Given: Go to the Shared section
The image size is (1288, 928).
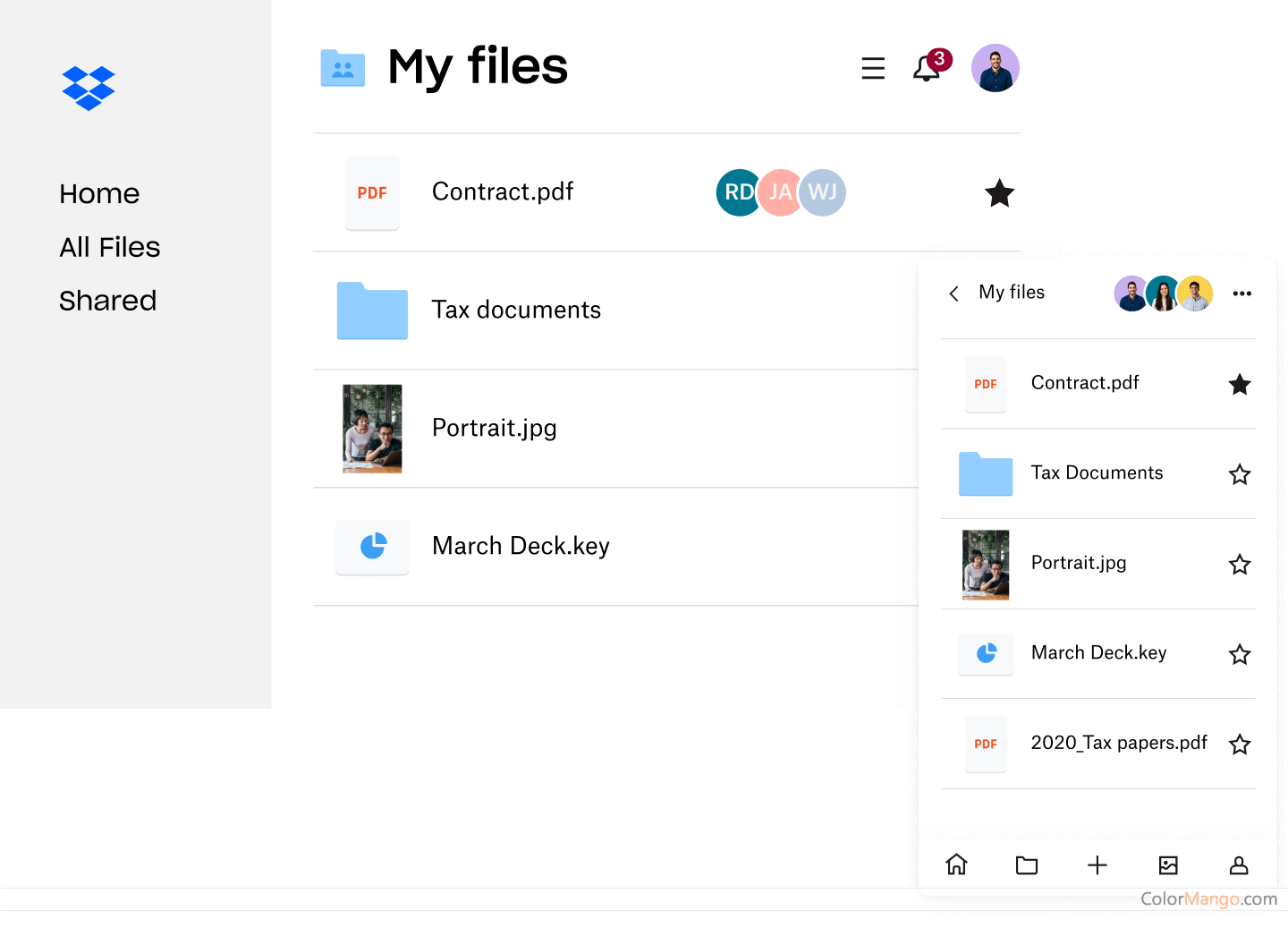Looking at the screenshot, I should coord(107,301).
